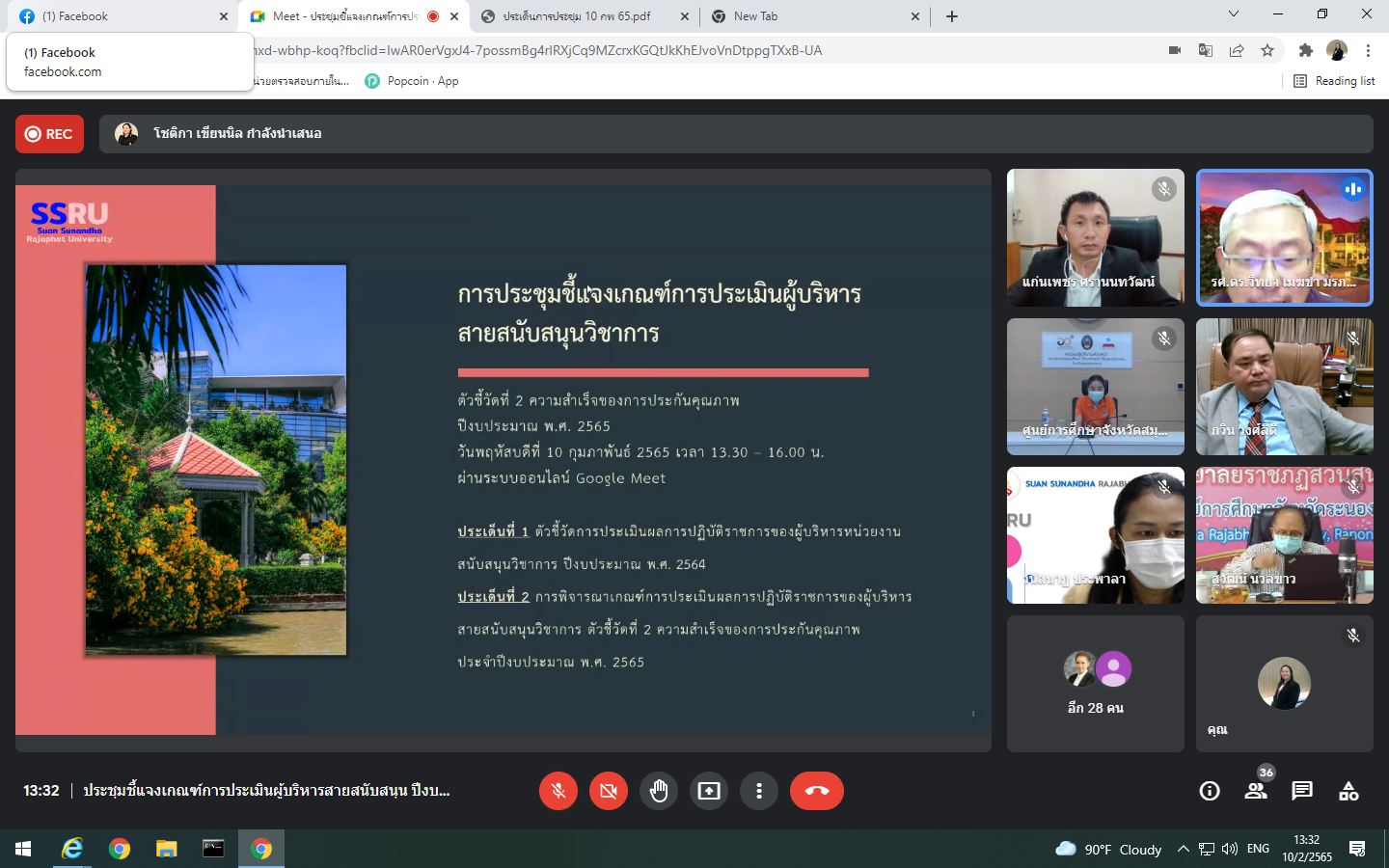The height and width of the screenshot is (868, 1389).
Task: Show hidden system tray icons
Action: tap(1183, 849)
